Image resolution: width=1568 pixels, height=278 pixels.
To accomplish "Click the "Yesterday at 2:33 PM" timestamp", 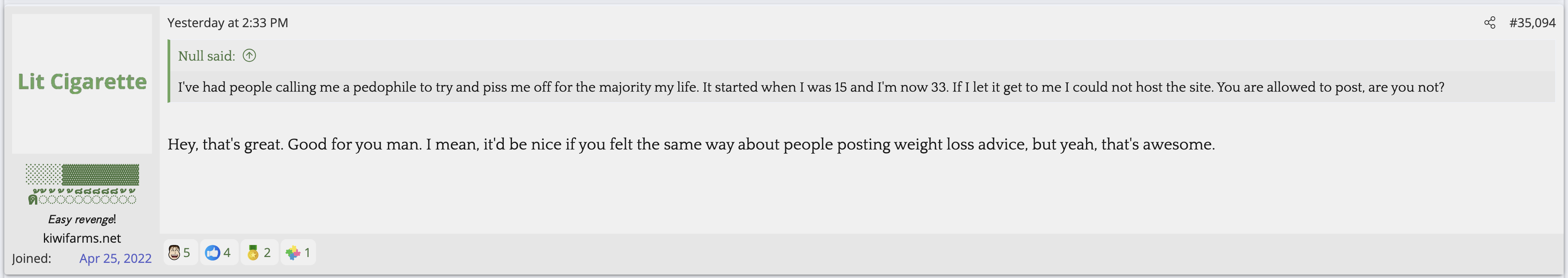I will tap(228, 23).
